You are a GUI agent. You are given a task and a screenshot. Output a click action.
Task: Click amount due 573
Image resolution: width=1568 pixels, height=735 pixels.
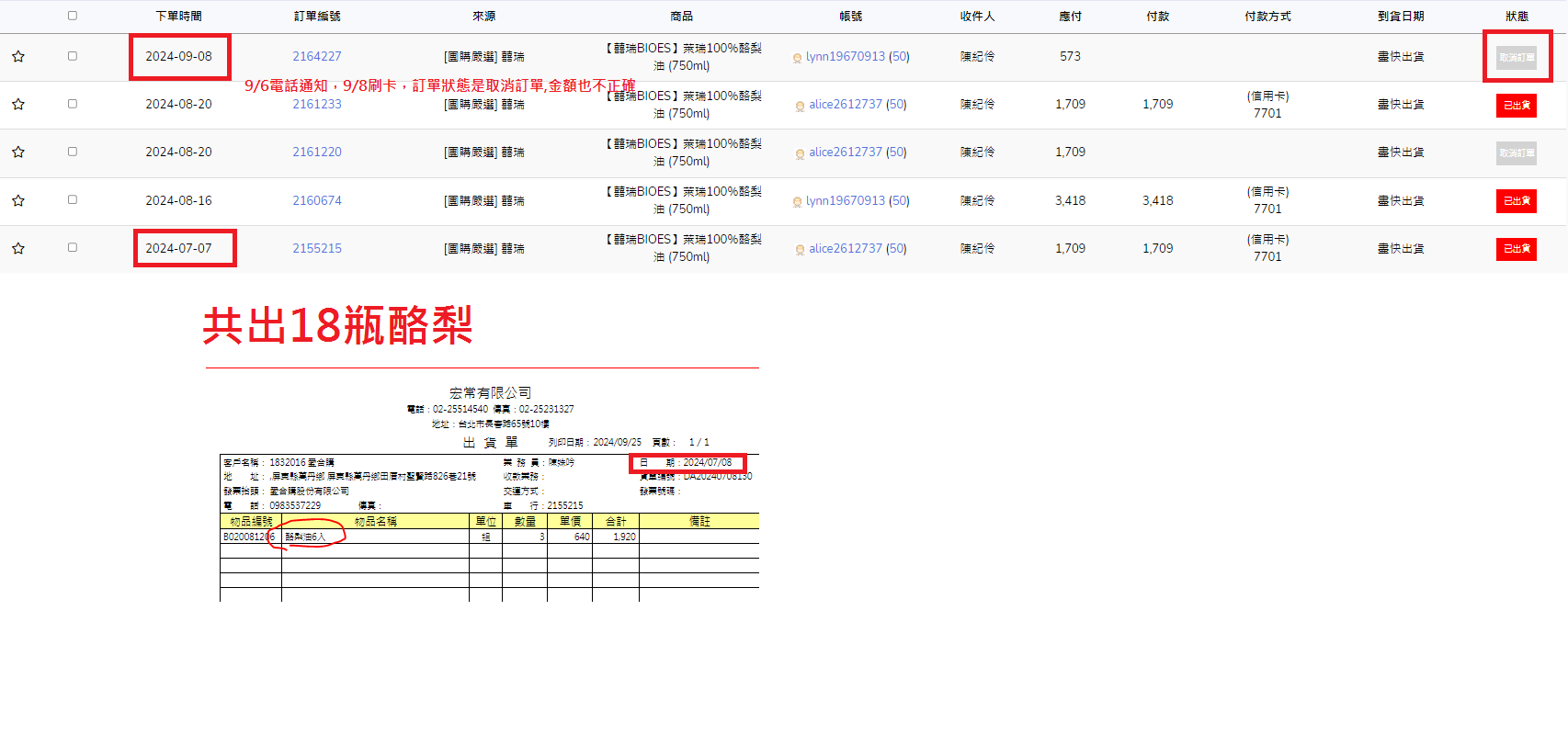point(1071,56)
